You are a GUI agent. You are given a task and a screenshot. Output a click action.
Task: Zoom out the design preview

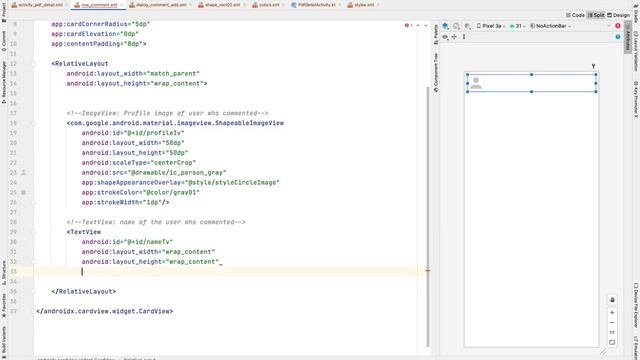coord(612,322)
